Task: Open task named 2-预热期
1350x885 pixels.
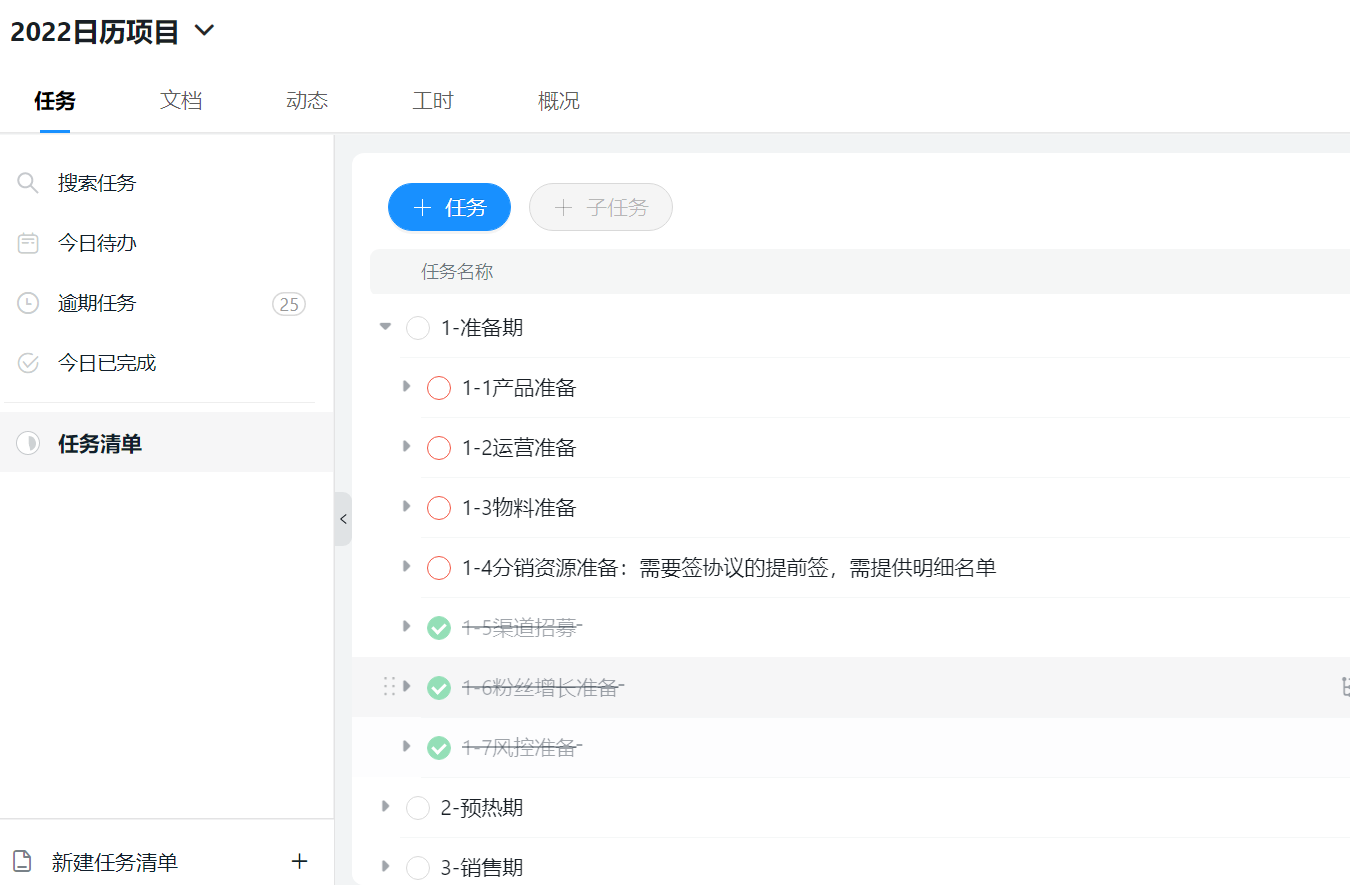Action: [x=482, y=808]
